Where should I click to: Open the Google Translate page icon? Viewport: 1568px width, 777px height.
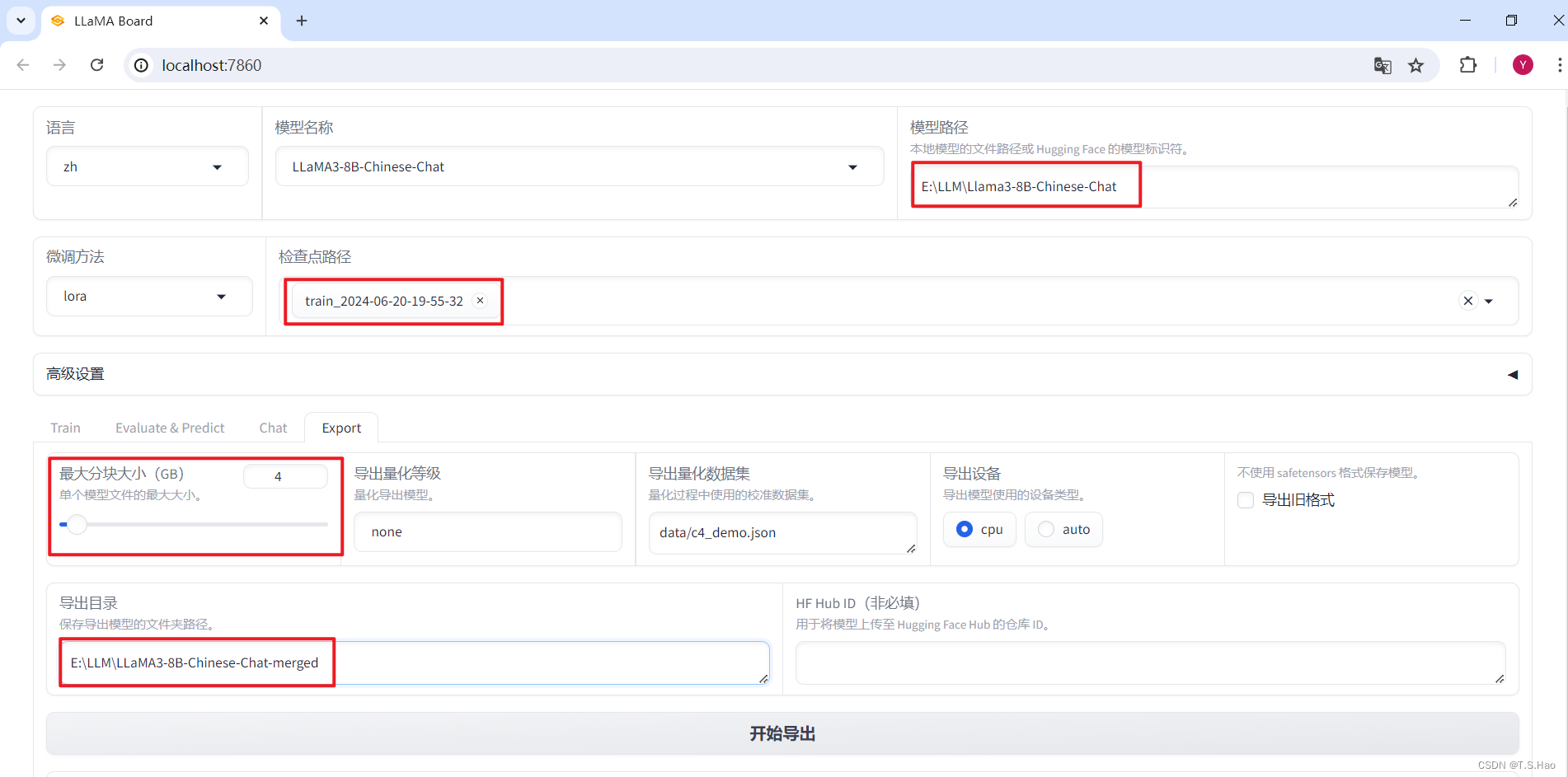pyautogui.click(x=1383, y=66)
